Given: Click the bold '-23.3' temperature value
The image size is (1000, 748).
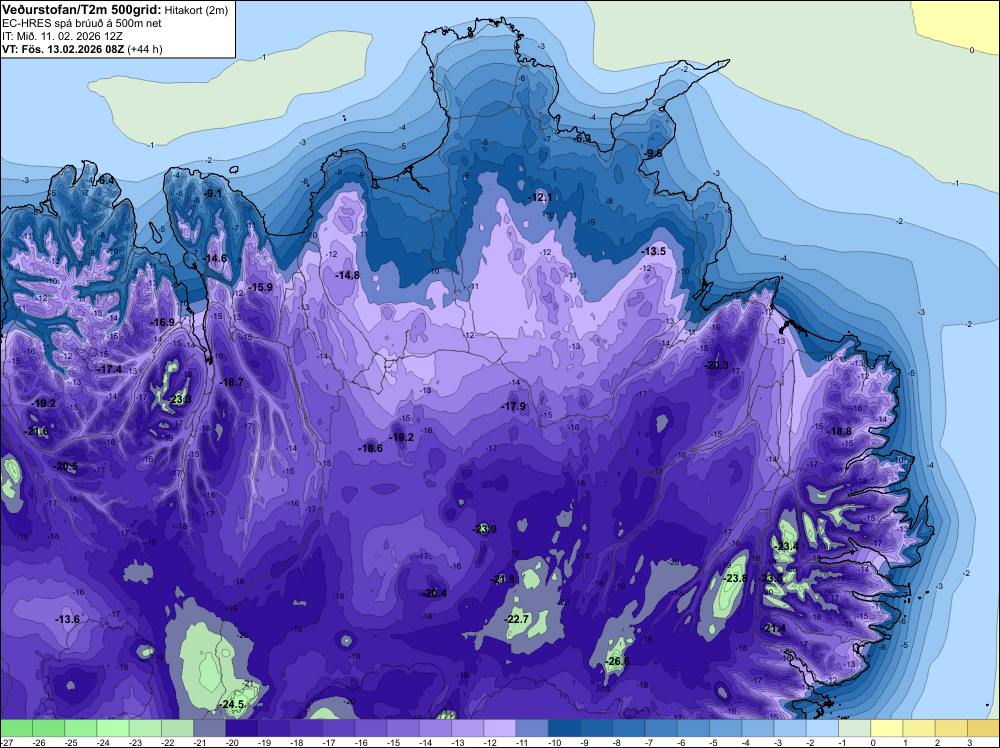Looking at the screenshot, I should [180, 400].
